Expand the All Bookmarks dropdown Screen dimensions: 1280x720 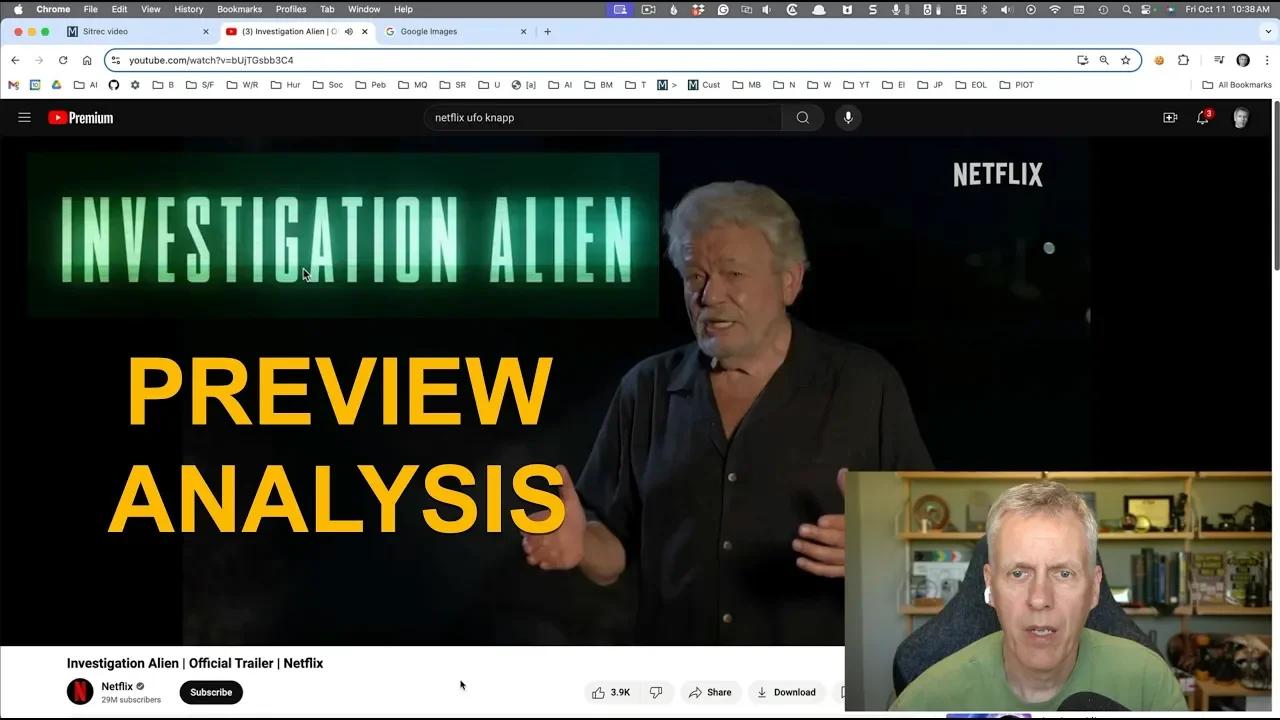click(1237, 85)
